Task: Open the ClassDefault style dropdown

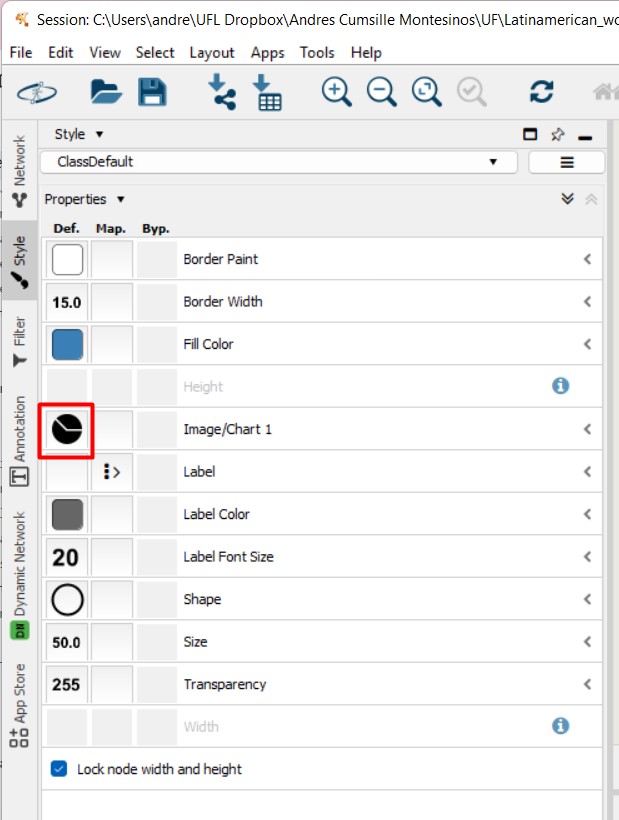Action: coord(279,162)
